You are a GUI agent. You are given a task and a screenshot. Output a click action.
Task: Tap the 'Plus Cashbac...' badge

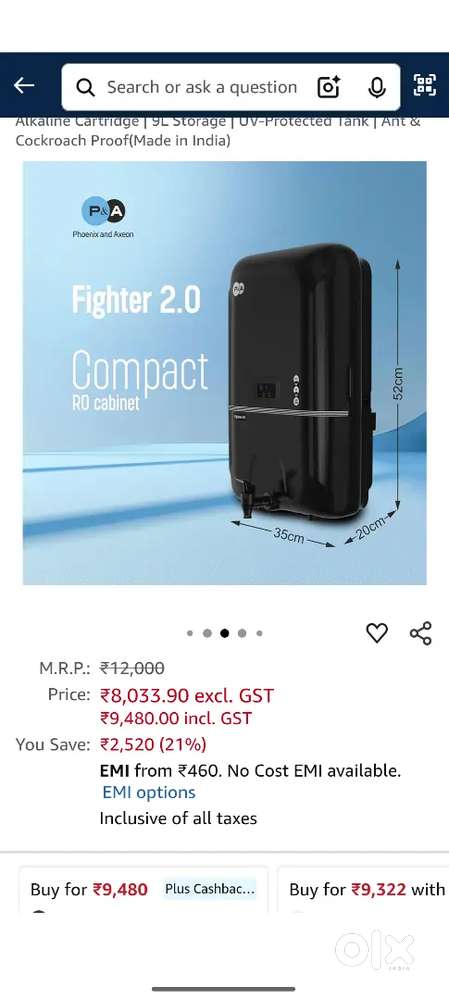[210, 889]
